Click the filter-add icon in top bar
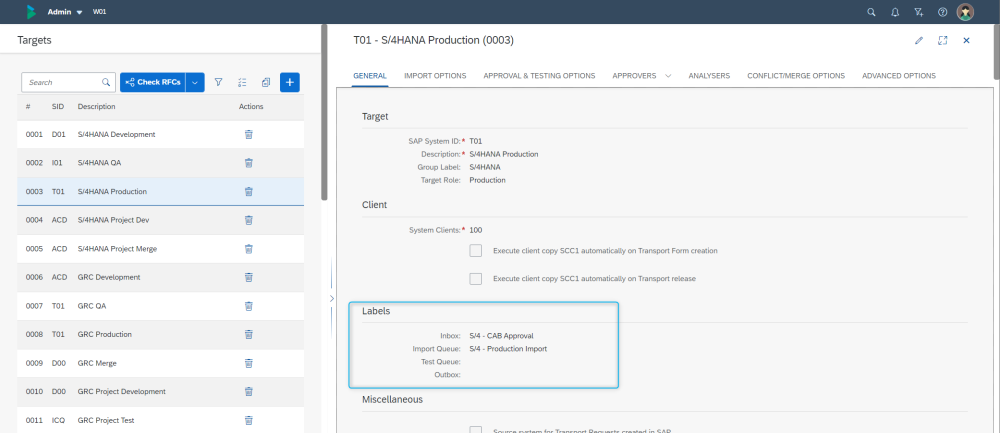 point(918,12)
